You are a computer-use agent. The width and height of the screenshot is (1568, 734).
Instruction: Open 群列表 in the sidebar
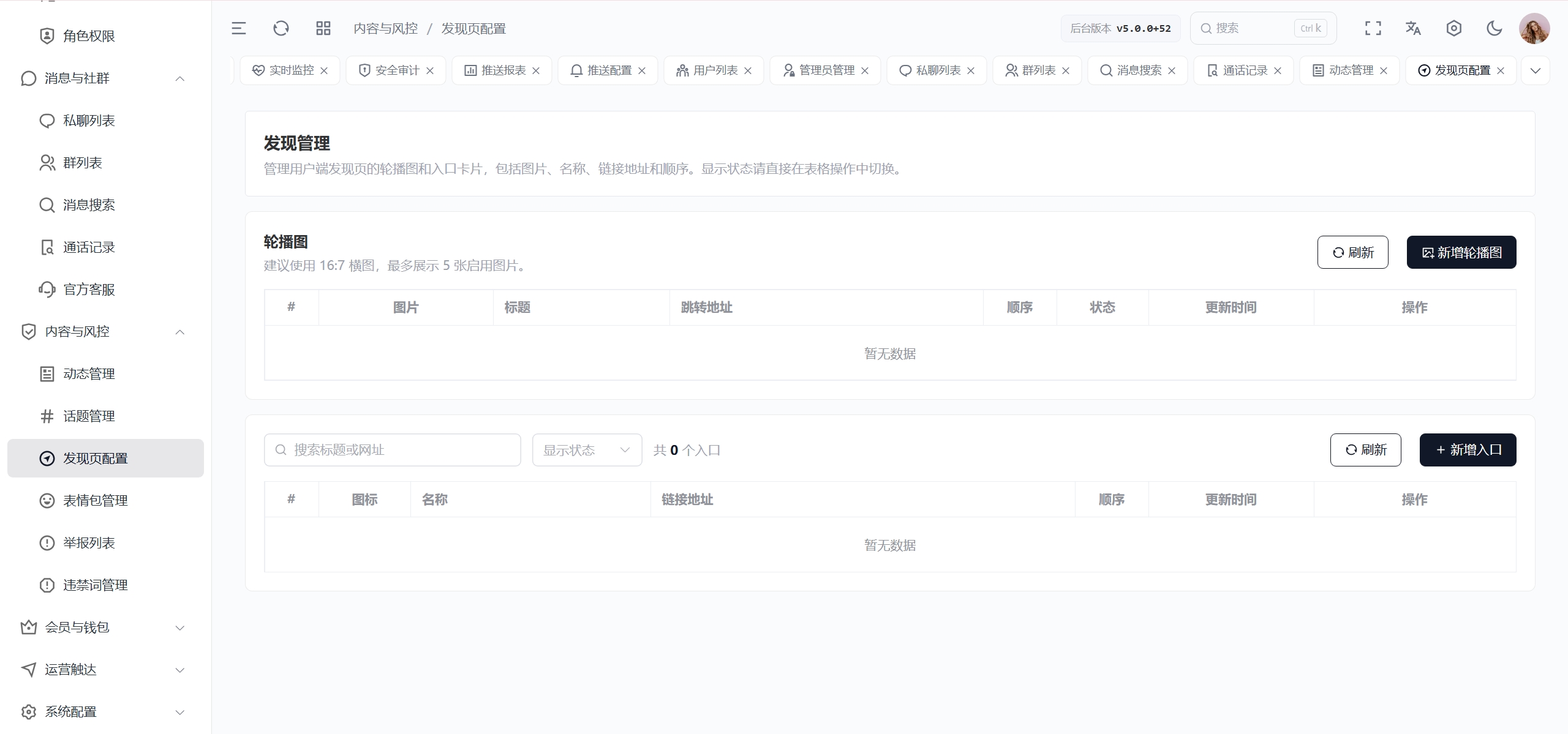[x=105, y=163]
